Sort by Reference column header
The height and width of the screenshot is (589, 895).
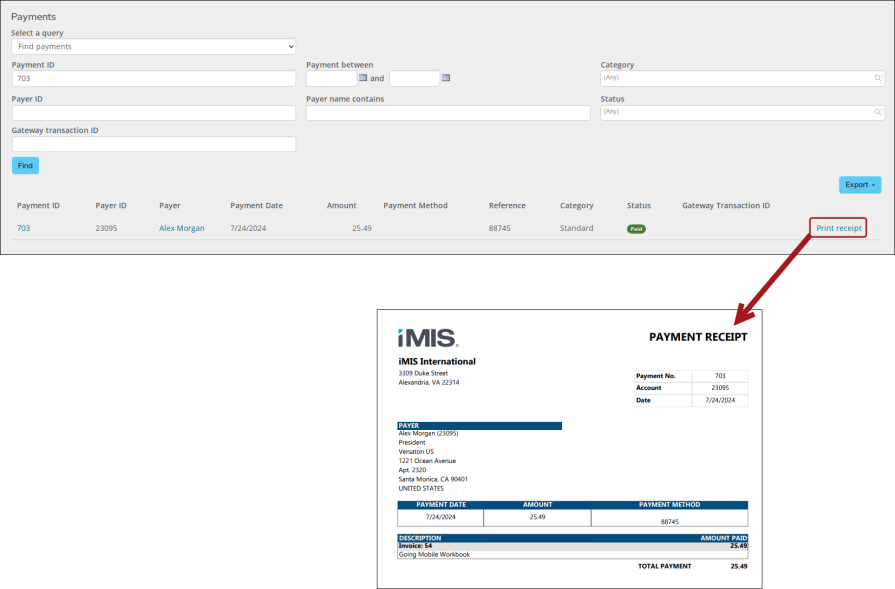[x=507, y=205]
